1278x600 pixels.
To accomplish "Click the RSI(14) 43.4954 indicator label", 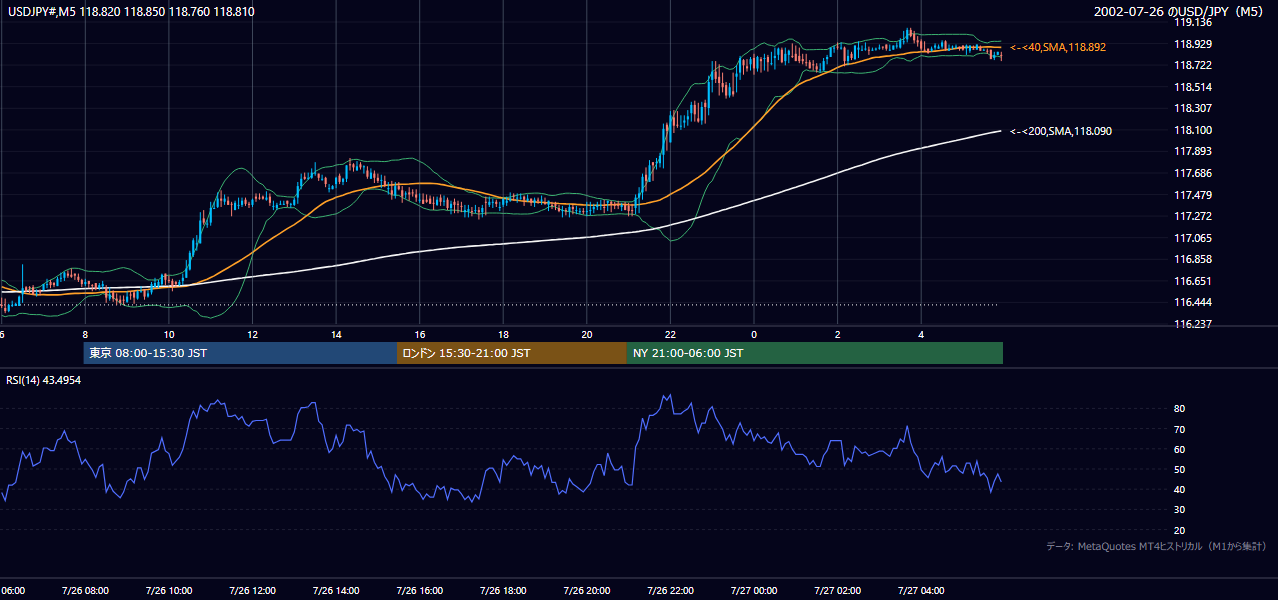I will [x=44, y=380].
